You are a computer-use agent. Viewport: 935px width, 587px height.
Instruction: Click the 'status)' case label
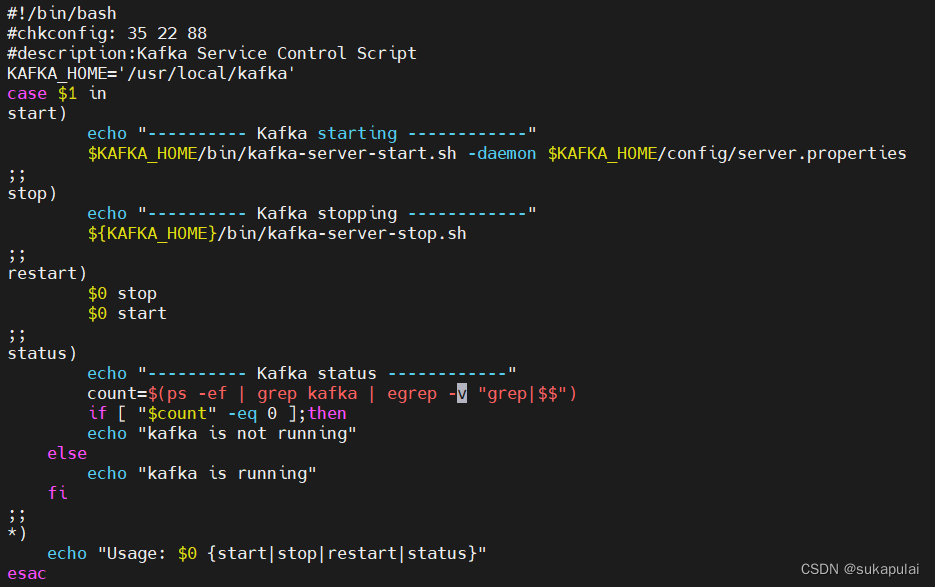point(42,354)
